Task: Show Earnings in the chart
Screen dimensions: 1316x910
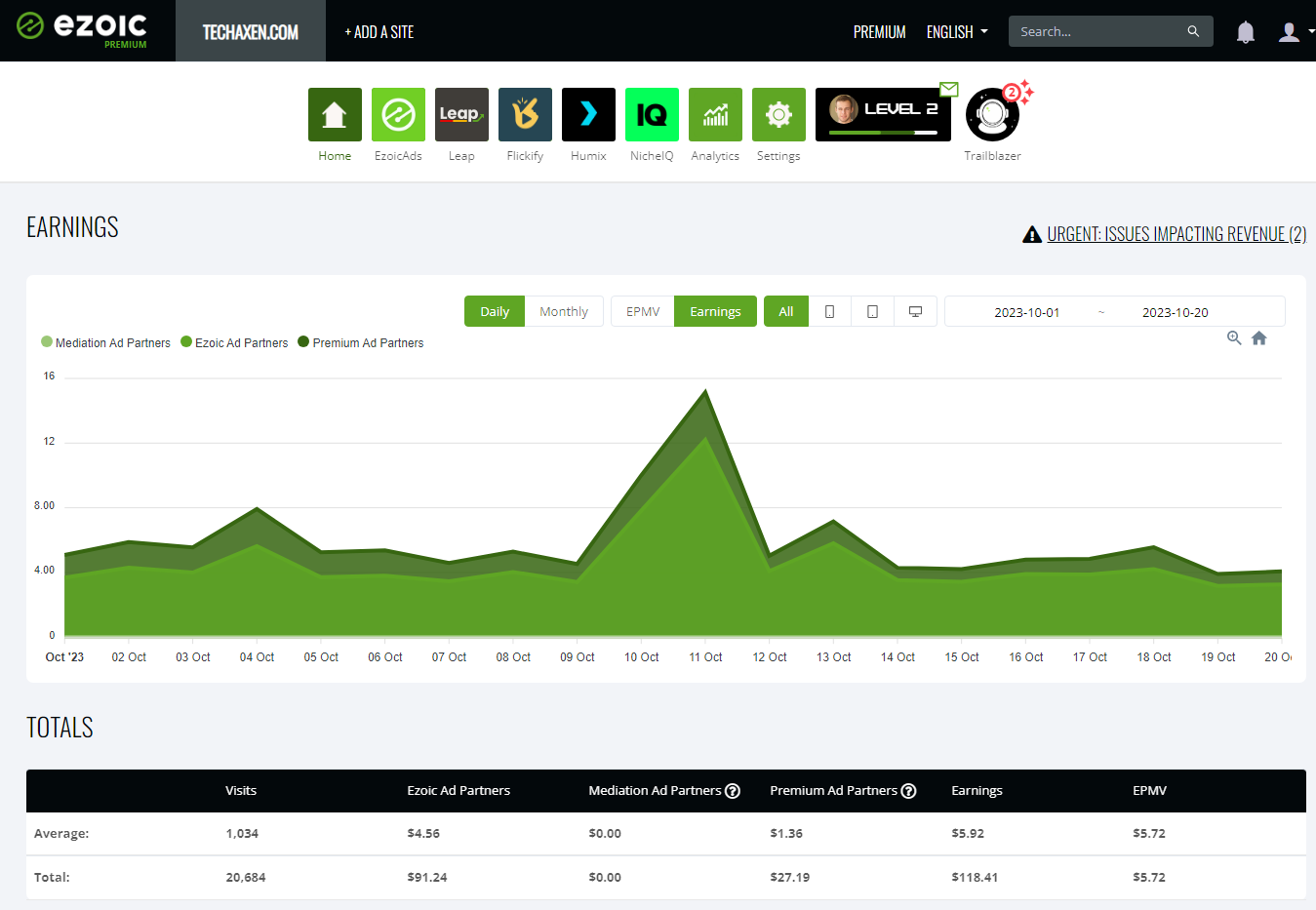Action: coord(715,311)
